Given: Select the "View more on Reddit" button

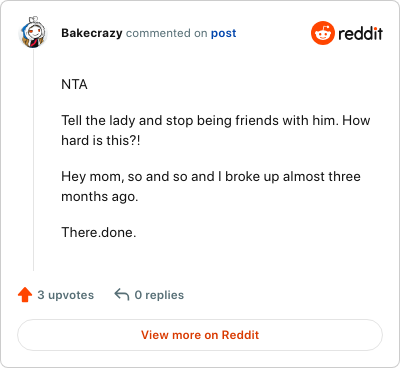Looking at the screenshot, I should click(x=200, y=335).
